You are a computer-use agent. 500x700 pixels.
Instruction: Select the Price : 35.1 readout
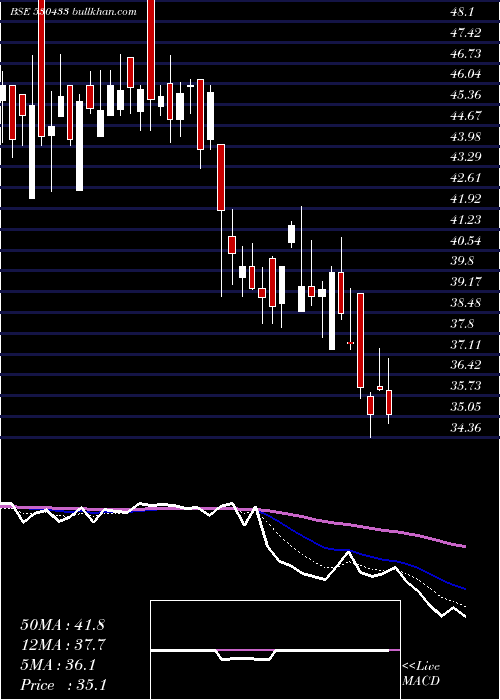[63, 685]
